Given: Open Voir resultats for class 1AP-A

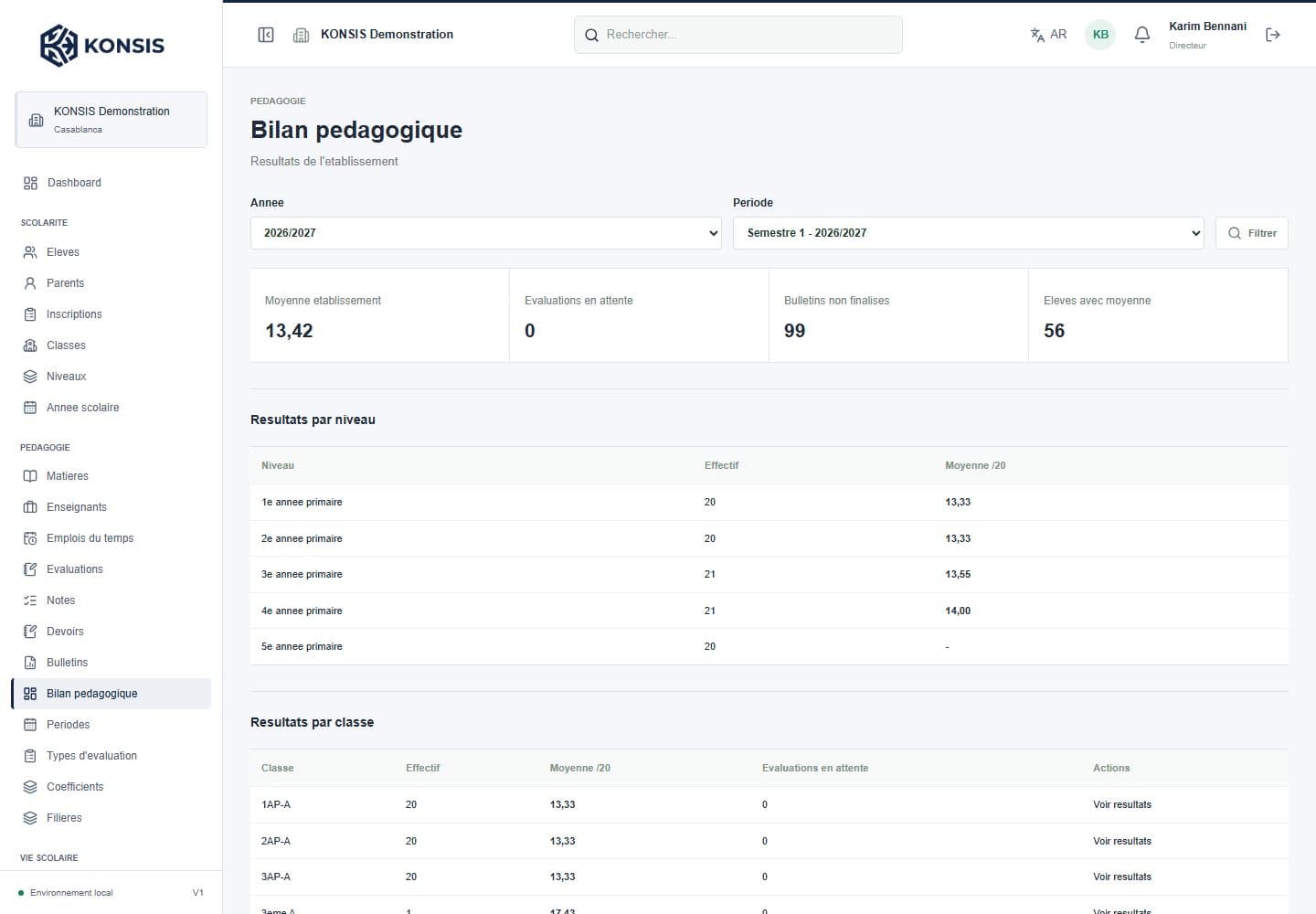Looking at the screenshot, I should pyautogui.click(x=1122, y=805).
